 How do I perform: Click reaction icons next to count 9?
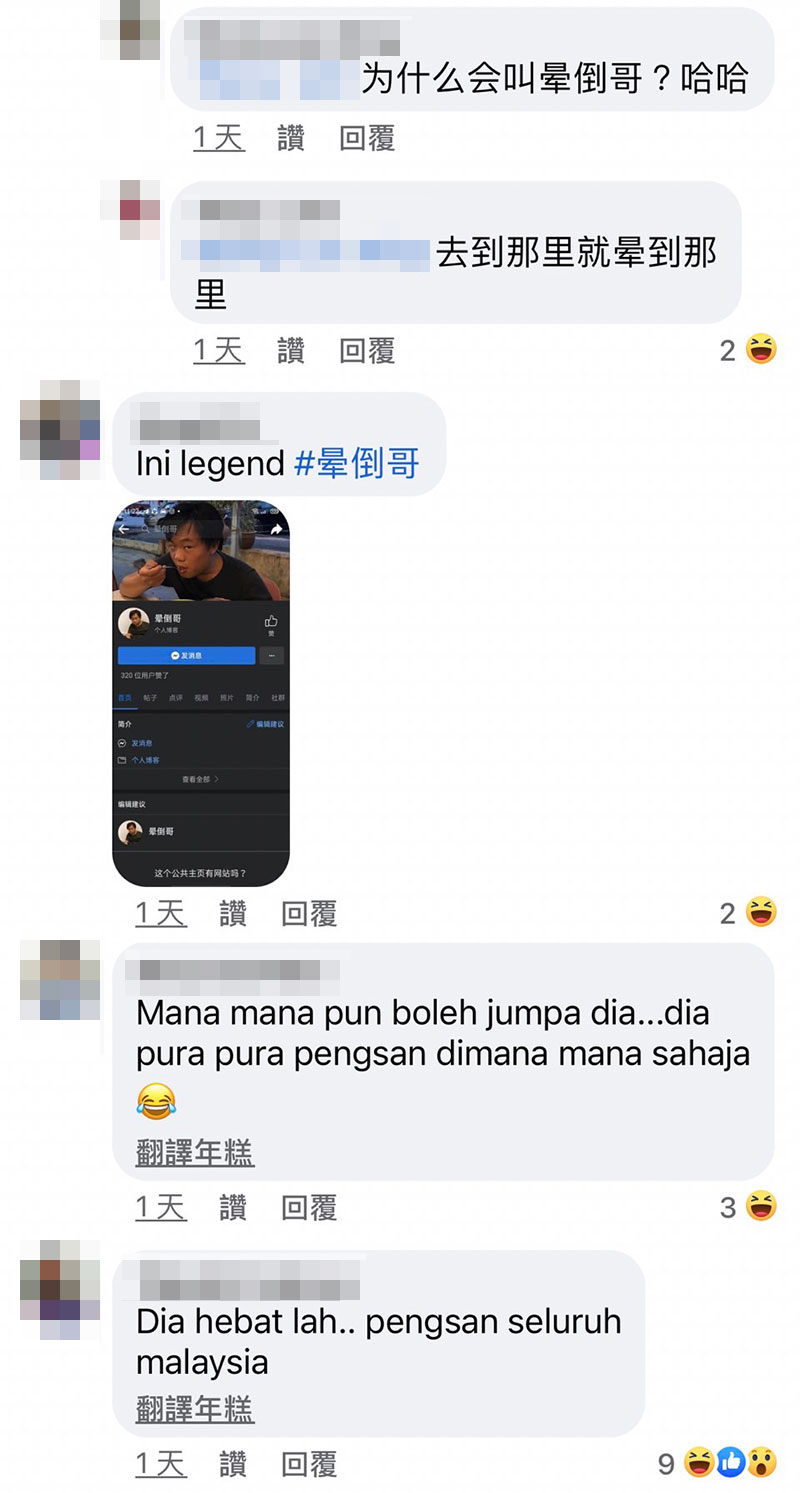point(730,1463)
